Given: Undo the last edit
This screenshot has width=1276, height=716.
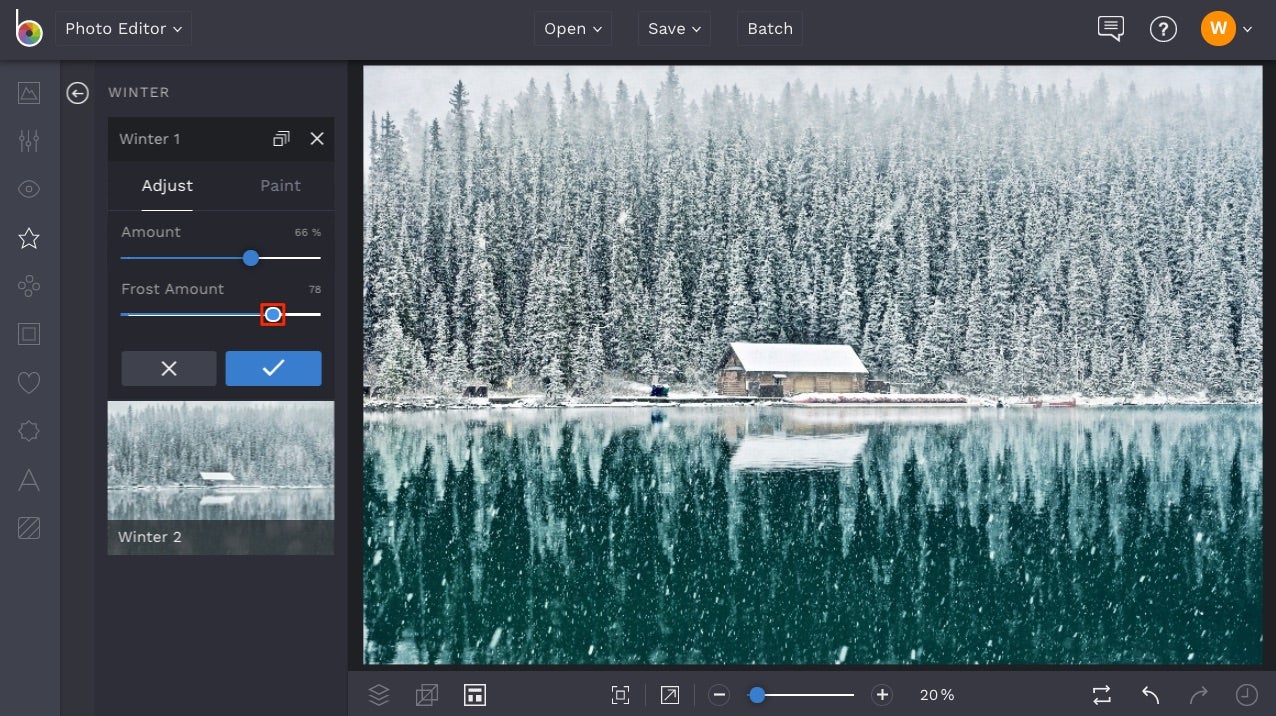Looking at the screenshot, I should click(1148, 694).
